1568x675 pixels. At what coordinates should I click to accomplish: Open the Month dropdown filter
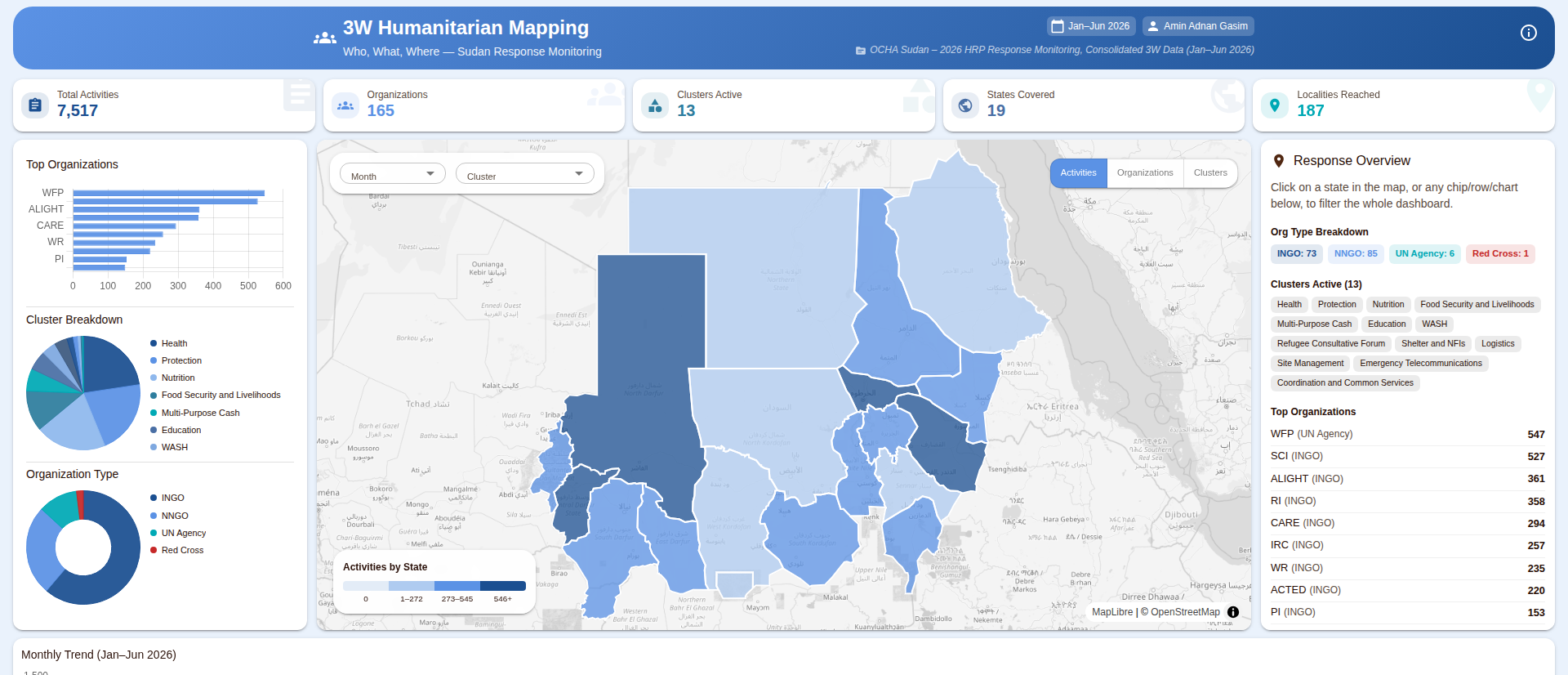click(393, 174)
